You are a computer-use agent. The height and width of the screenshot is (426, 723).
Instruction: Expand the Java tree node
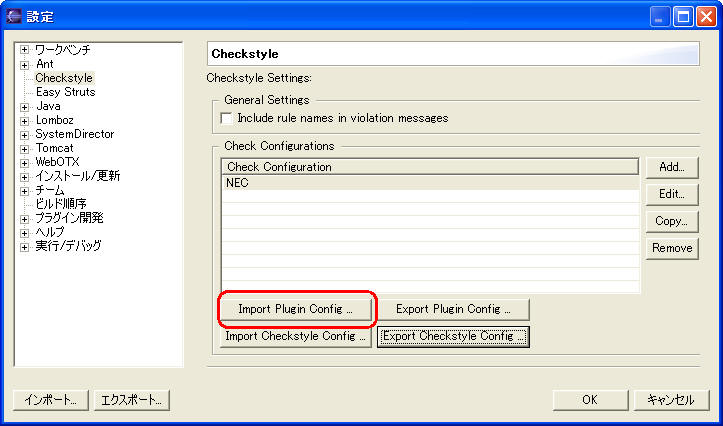[x=24, y=106]
